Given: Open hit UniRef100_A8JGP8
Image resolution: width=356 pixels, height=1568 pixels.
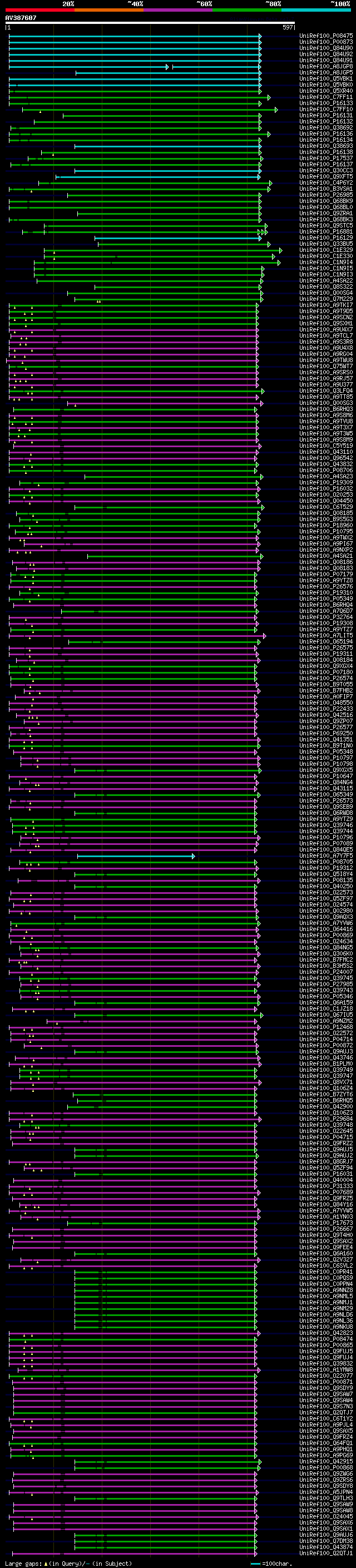Looking at the screenshot, I should click(x=326, y=66).
